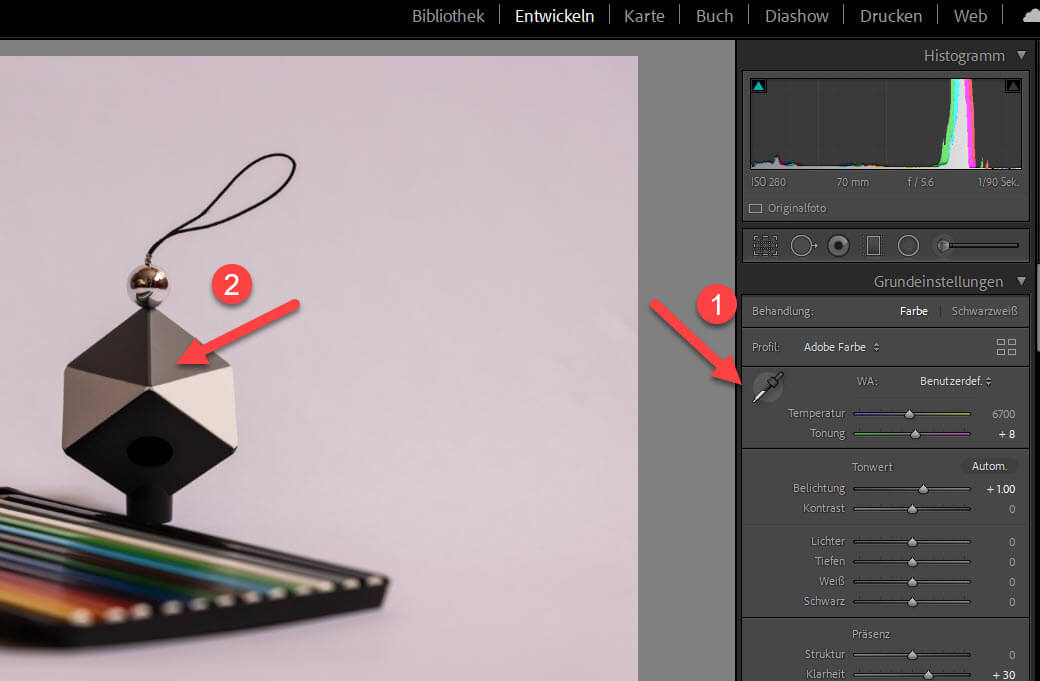Viewport: 1040px width, 681px height.
Task: Open the WA Benutzerdef. preset dropdown
Action: point(955,381)
